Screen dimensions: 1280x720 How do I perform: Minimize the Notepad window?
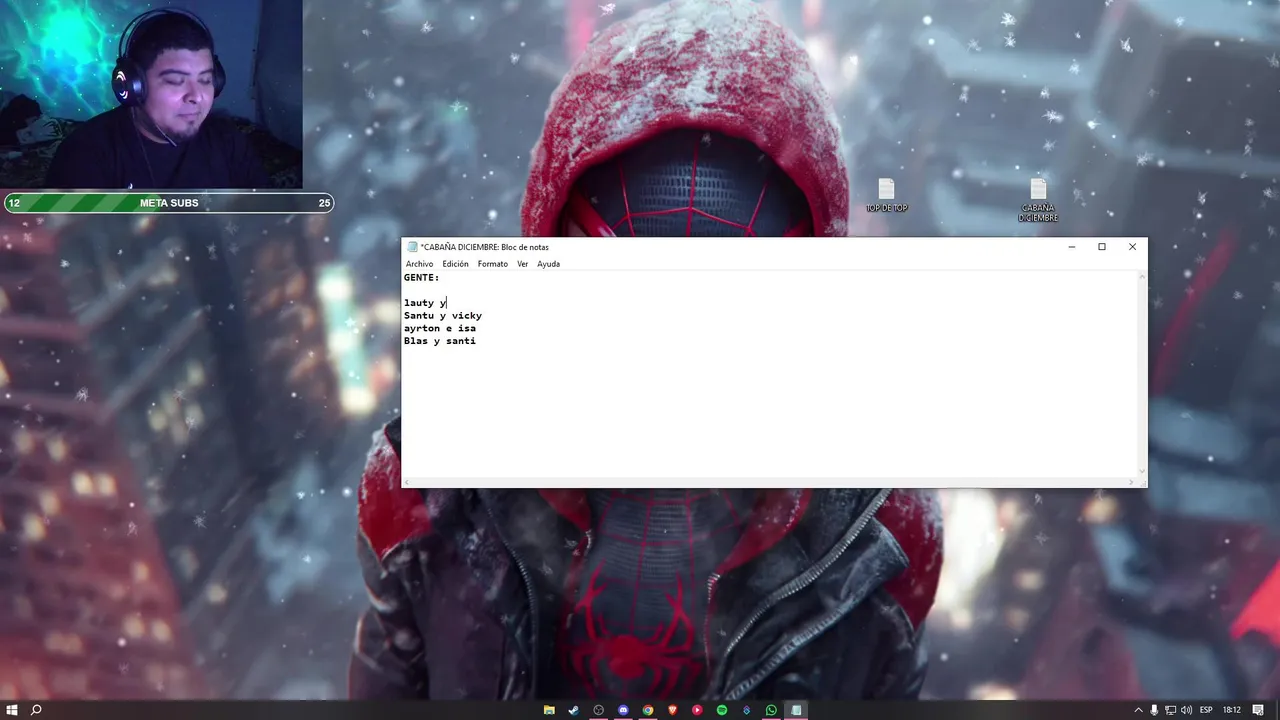click(x=1072, y=247)
